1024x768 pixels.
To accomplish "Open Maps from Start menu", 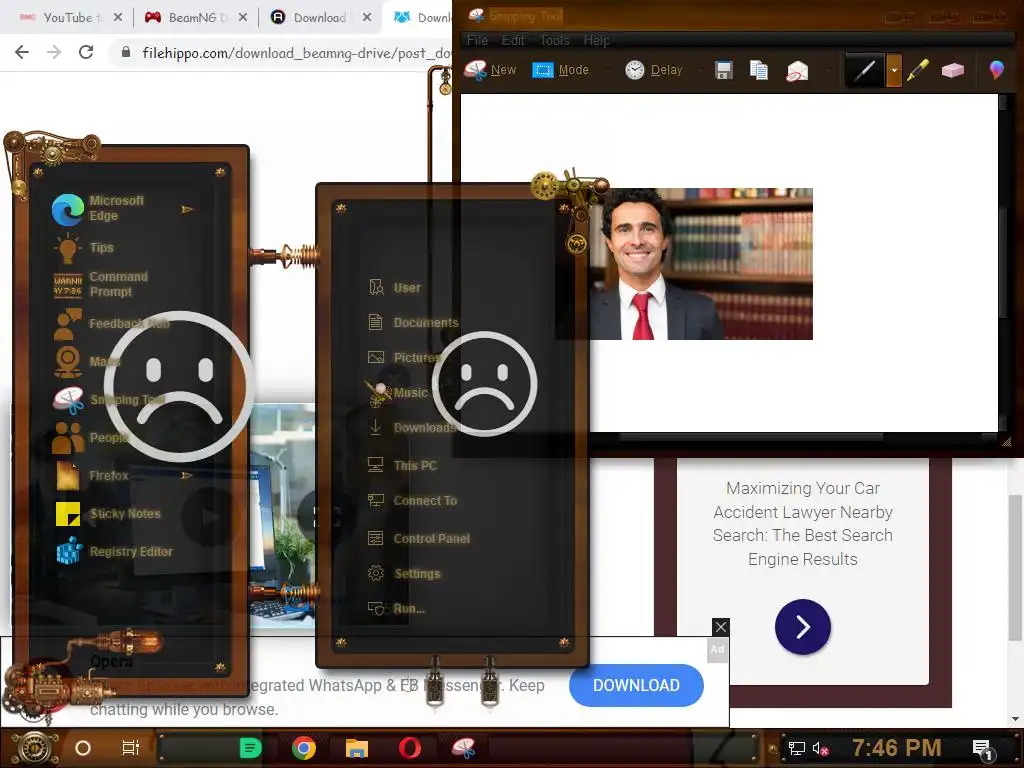I will pyautogui.click(x=86, y=361).
